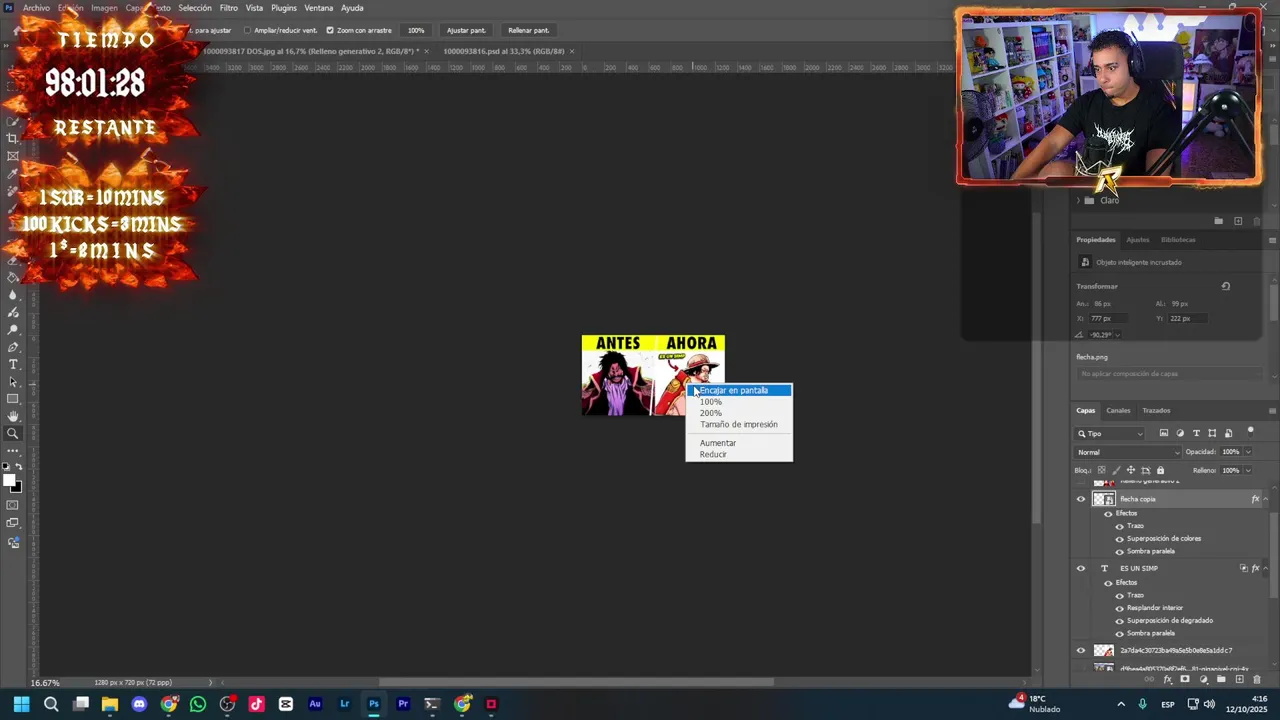The image size is (1280, 720).
Task: Click the Ajustar pant. button
Action: pos(466,30)
